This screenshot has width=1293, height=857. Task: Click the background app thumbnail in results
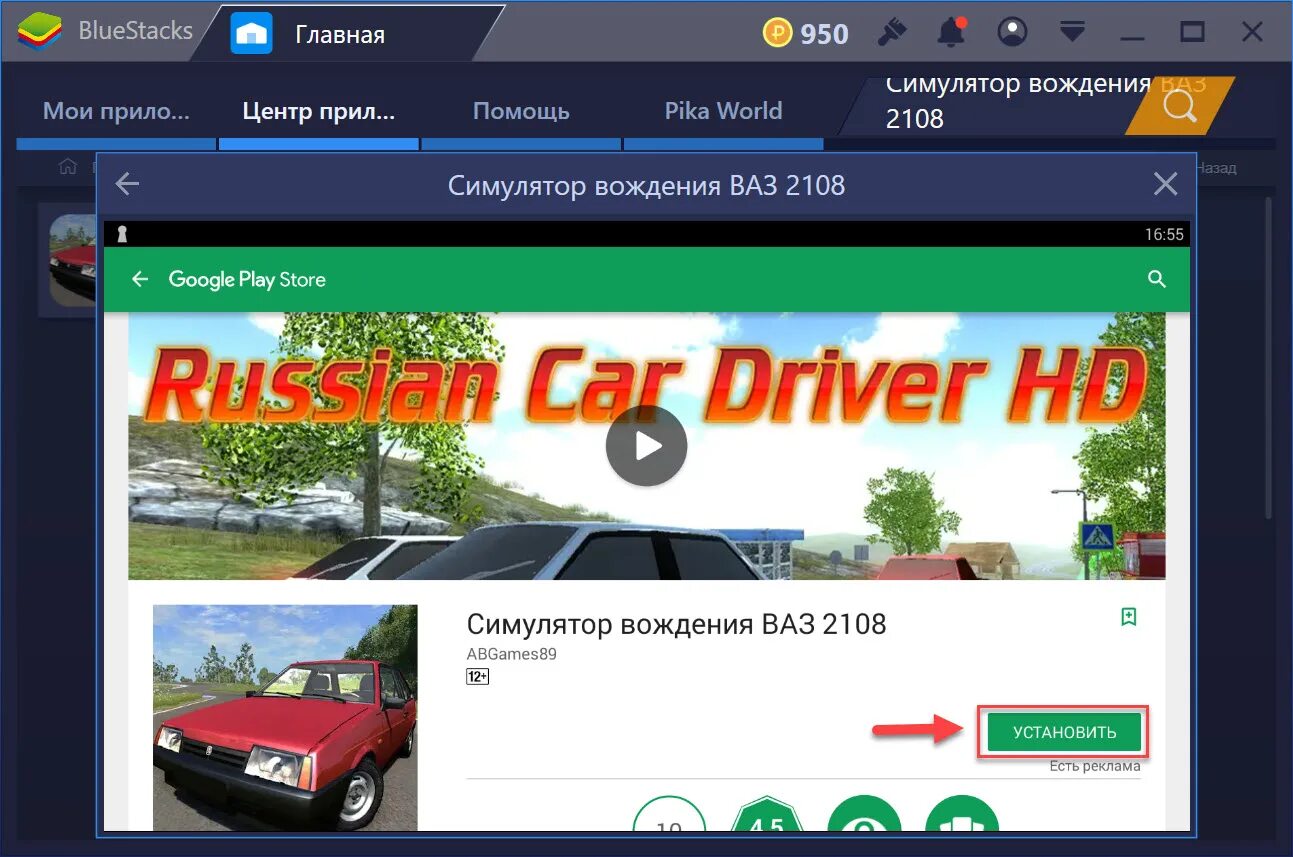[72, 259]
